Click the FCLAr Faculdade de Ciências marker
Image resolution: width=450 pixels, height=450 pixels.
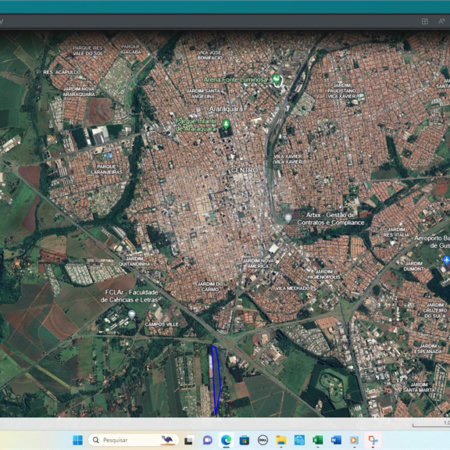132,314
